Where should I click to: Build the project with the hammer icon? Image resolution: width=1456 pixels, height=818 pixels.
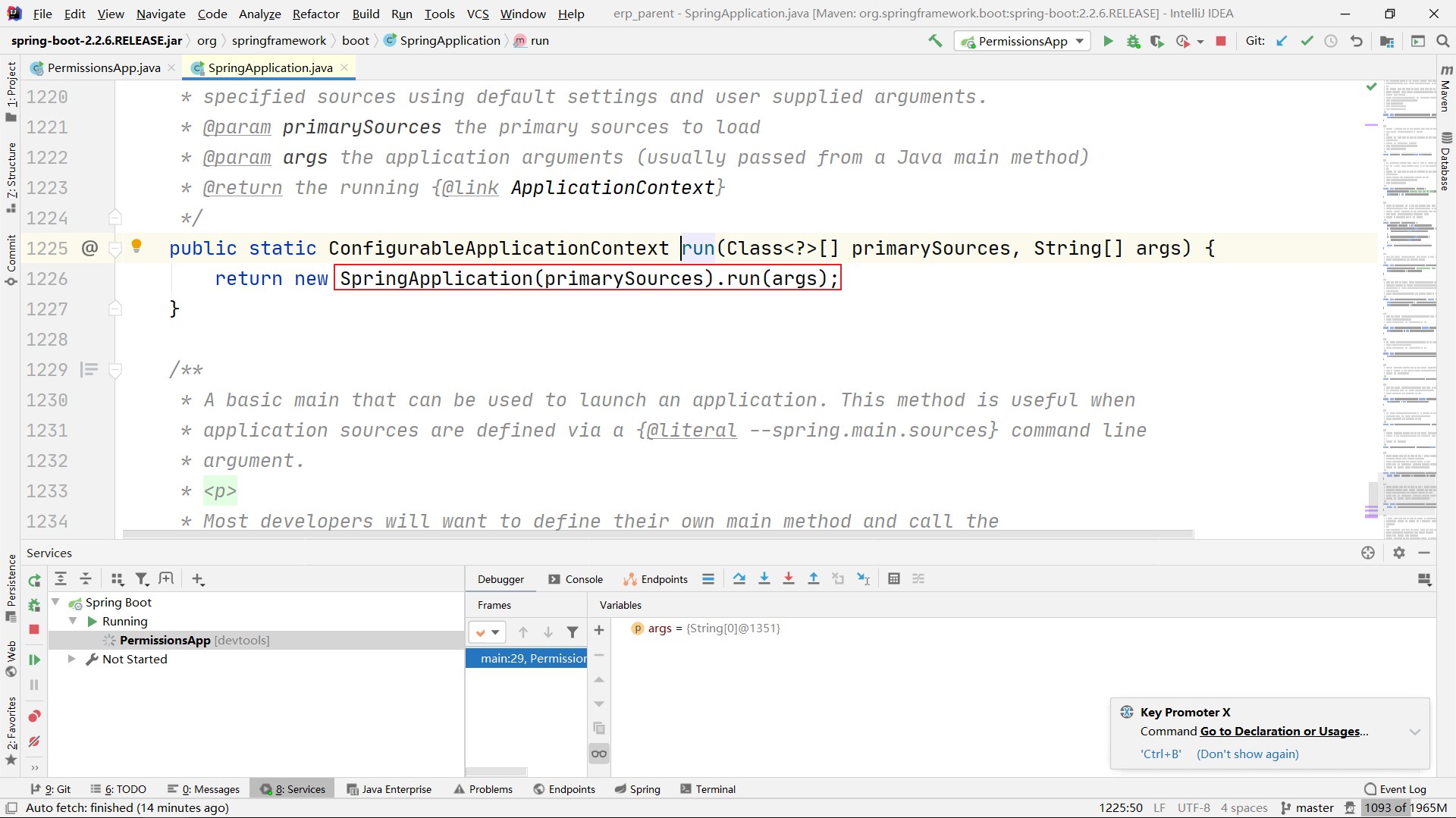pyautogui.click(x=935, y=41)
